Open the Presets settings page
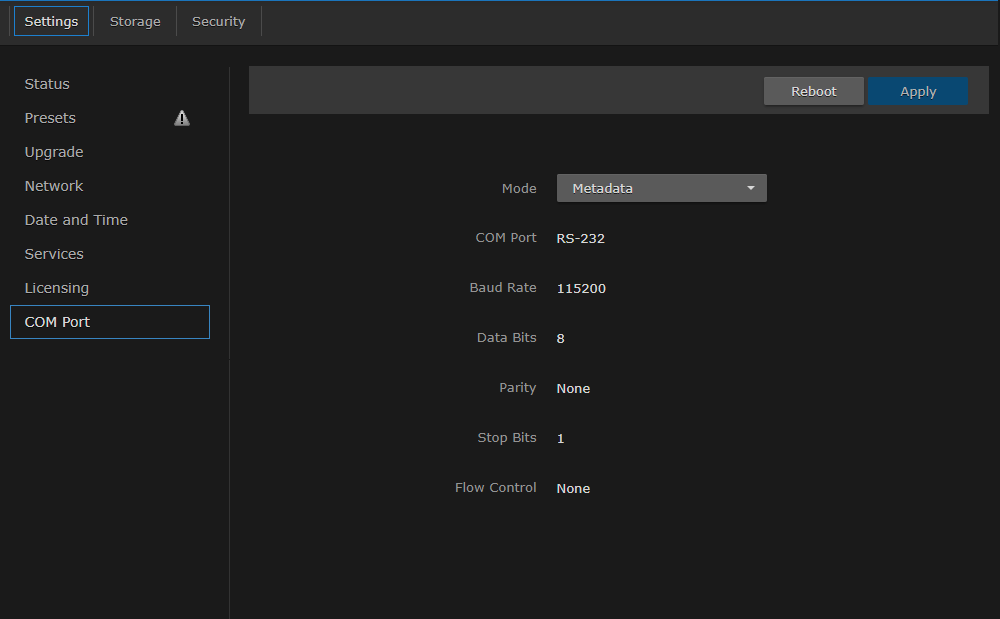 coord(49,118)
